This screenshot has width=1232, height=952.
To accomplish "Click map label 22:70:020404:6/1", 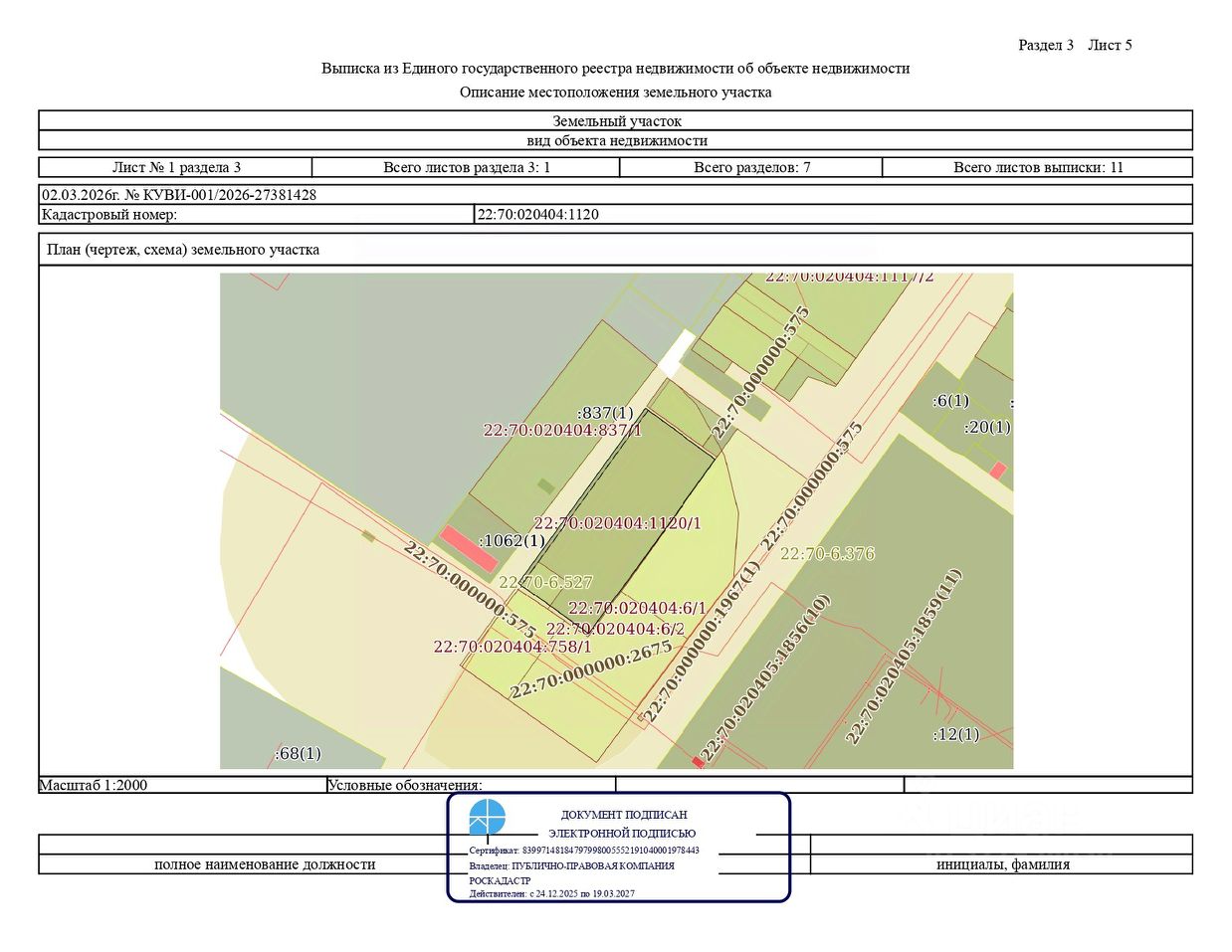I will pyautogui.click(x=637, y=608).
